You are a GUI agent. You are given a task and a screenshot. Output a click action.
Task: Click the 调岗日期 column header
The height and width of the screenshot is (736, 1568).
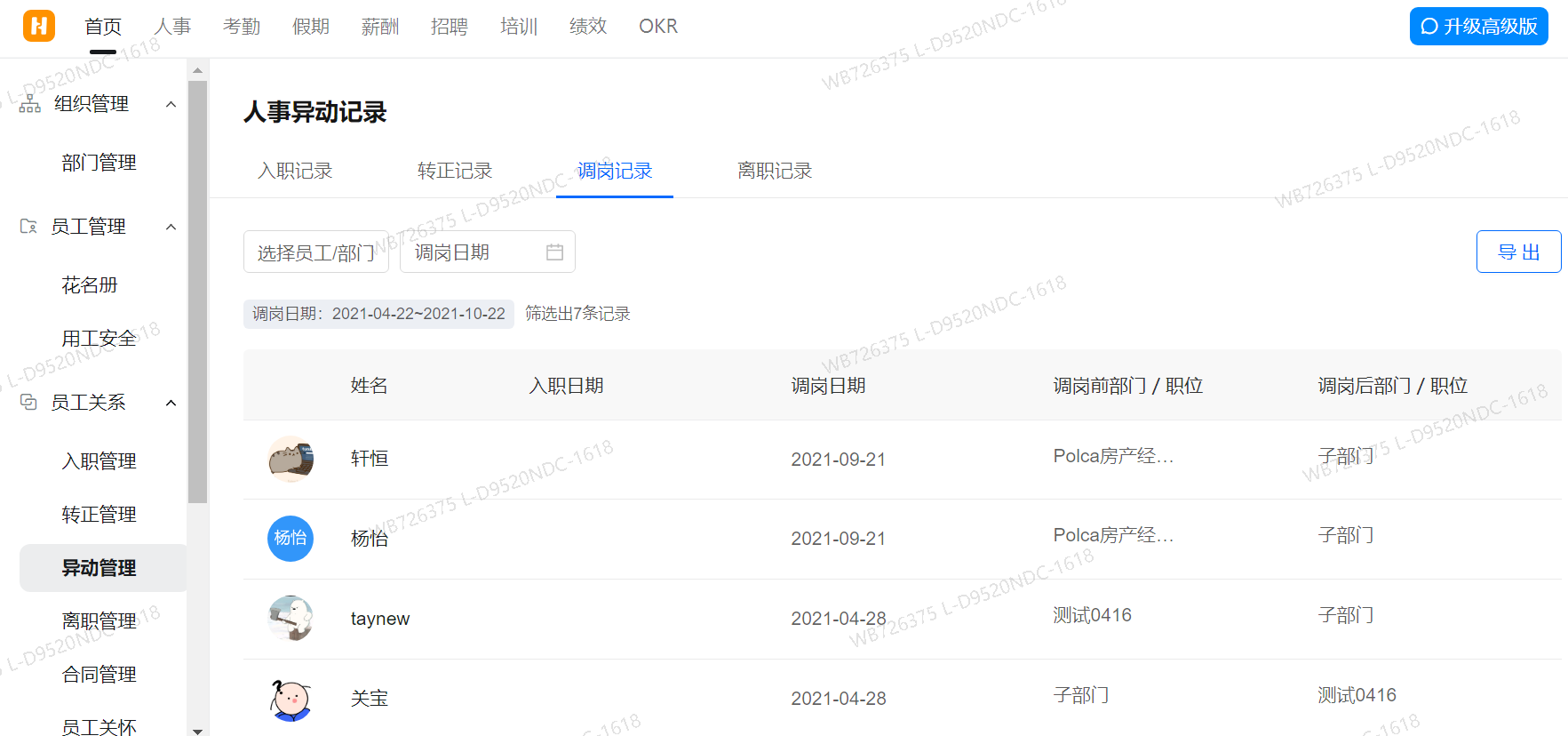click(x=829, y=386)
